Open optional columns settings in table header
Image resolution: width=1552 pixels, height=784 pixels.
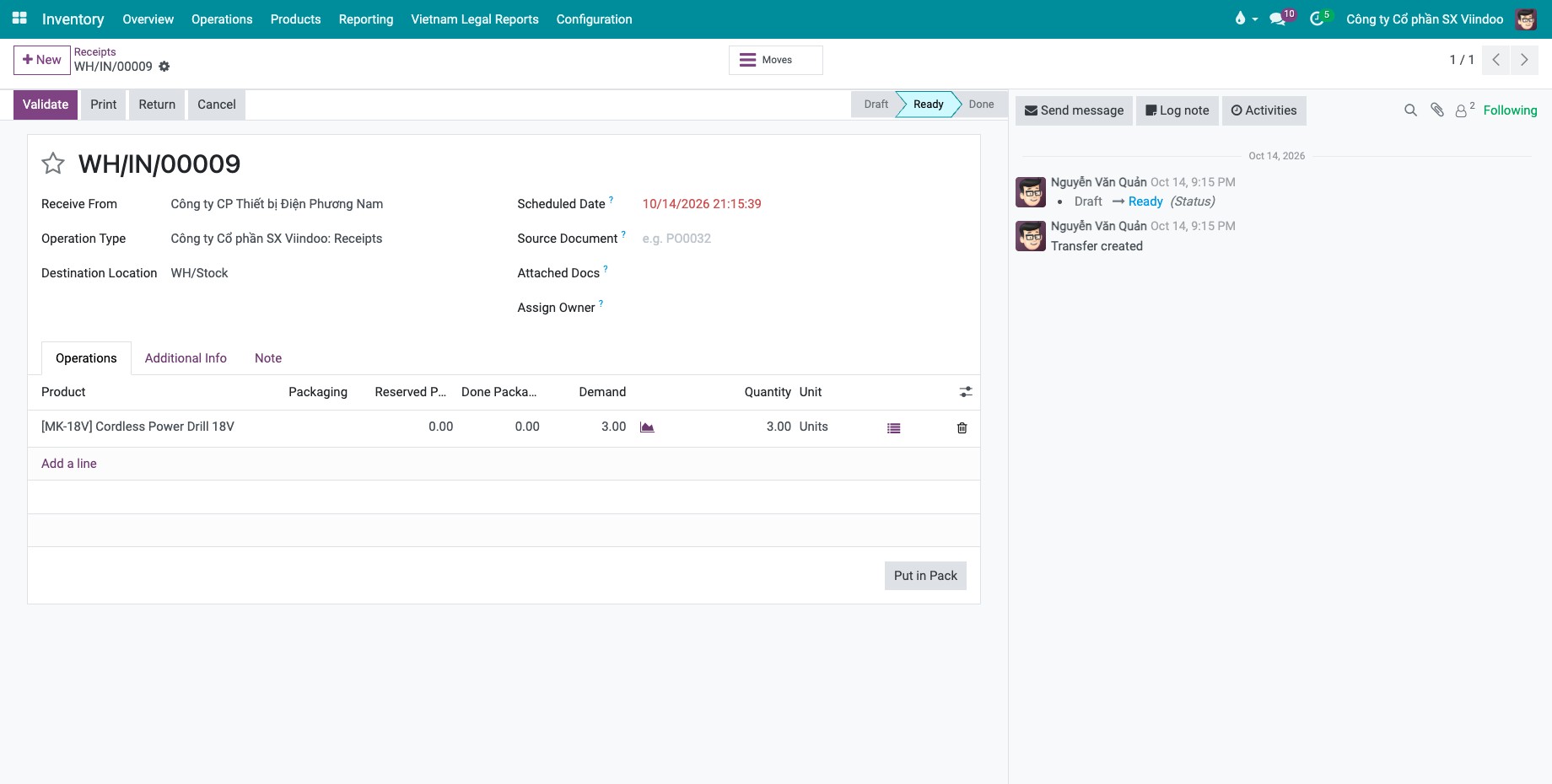pos(966,392)
